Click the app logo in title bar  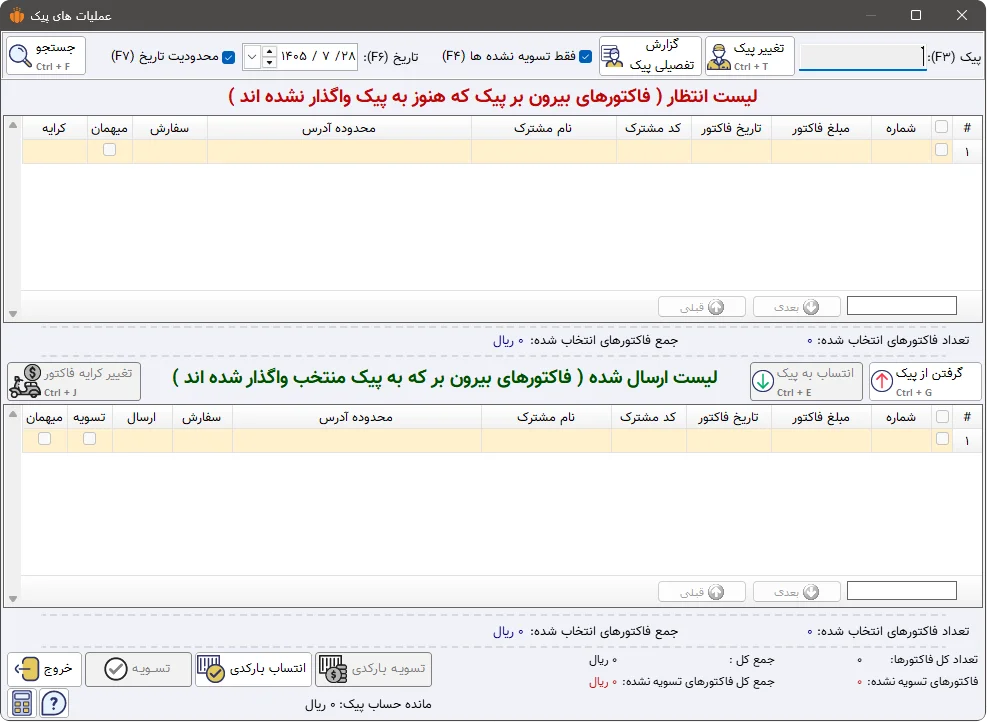click(x=17, y=15)
